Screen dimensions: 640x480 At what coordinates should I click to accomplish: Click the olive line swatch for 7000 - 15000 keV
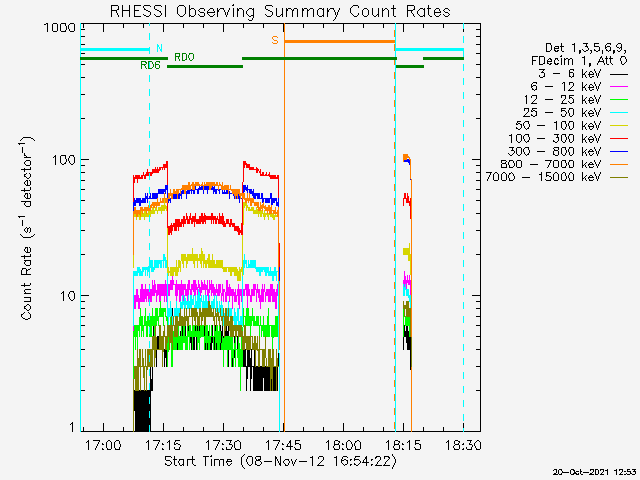(x=619, y=178)
